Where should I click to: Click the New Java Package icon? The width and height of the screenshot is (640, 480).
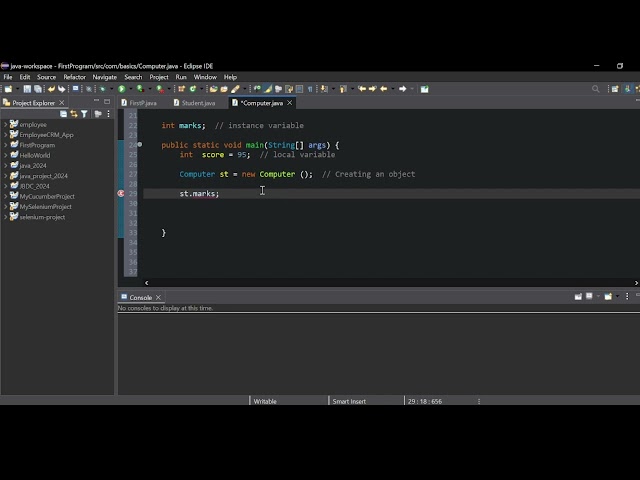coord(182,89)
